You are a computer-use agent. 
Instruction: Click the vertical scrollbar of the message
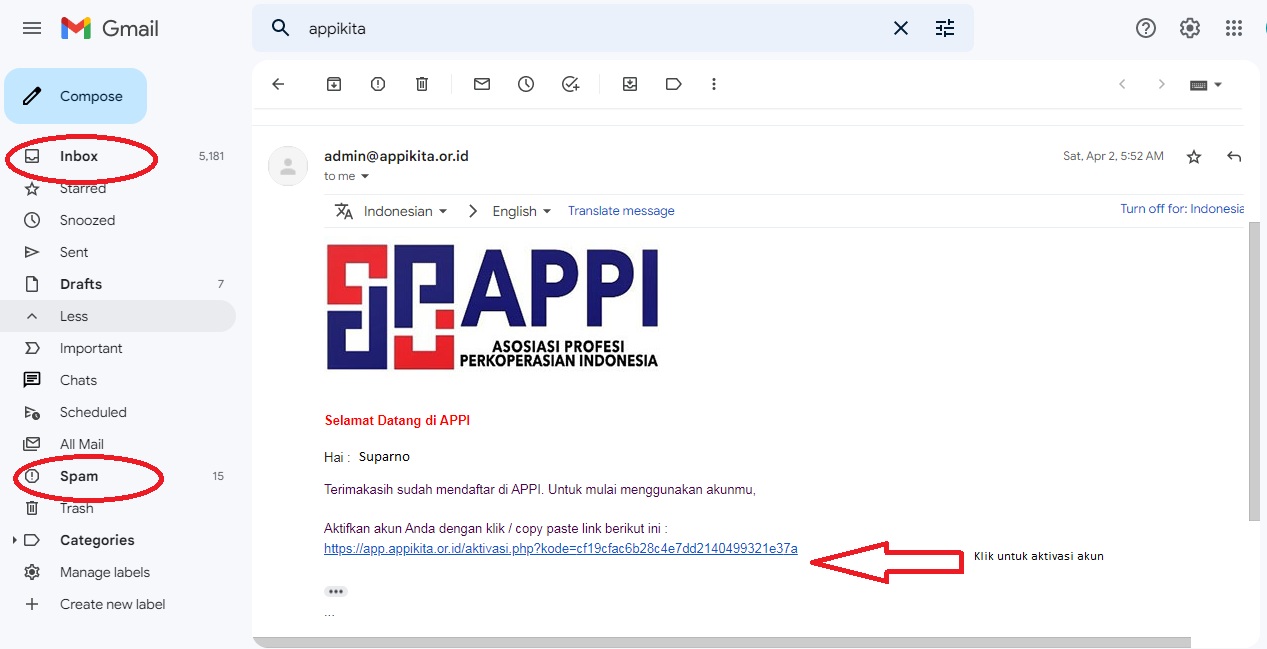pyautogui.click(x=1254, y=371)
